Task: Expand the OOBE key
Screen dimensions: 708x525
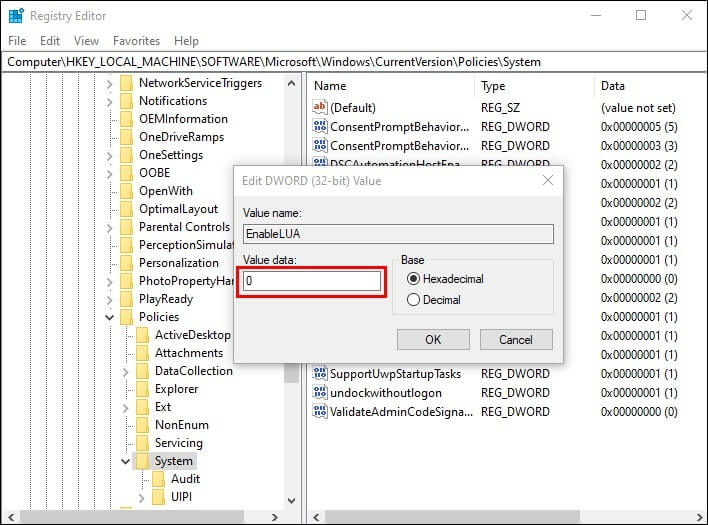Action: pos(109,174)
